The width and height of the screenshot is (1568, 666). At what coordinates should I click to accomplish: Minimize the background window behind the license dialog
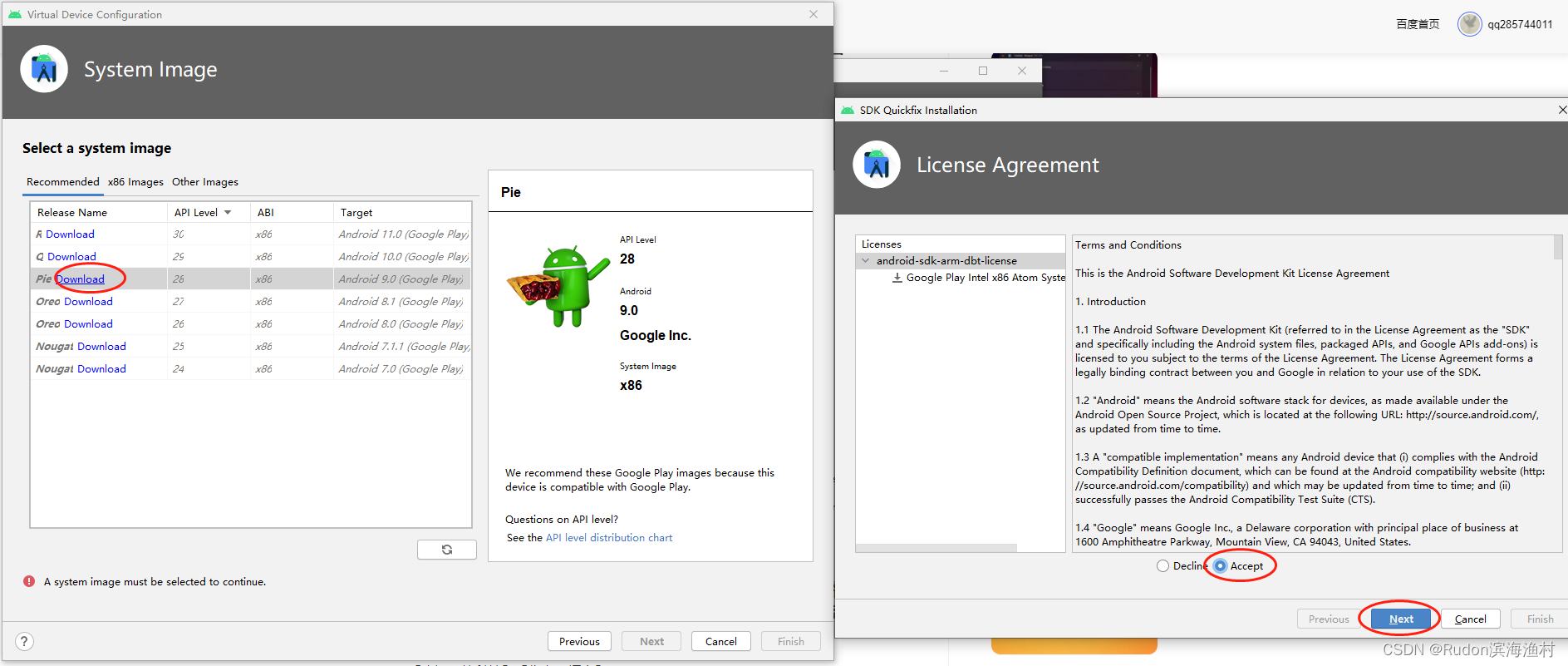pyautogui.click(x=944, y=71)
